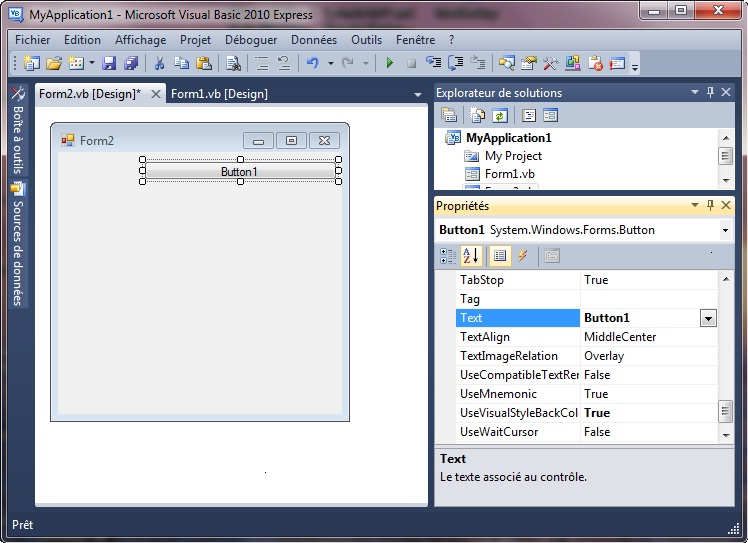Click the Error List toolbar icon

[x=595, y=63]
